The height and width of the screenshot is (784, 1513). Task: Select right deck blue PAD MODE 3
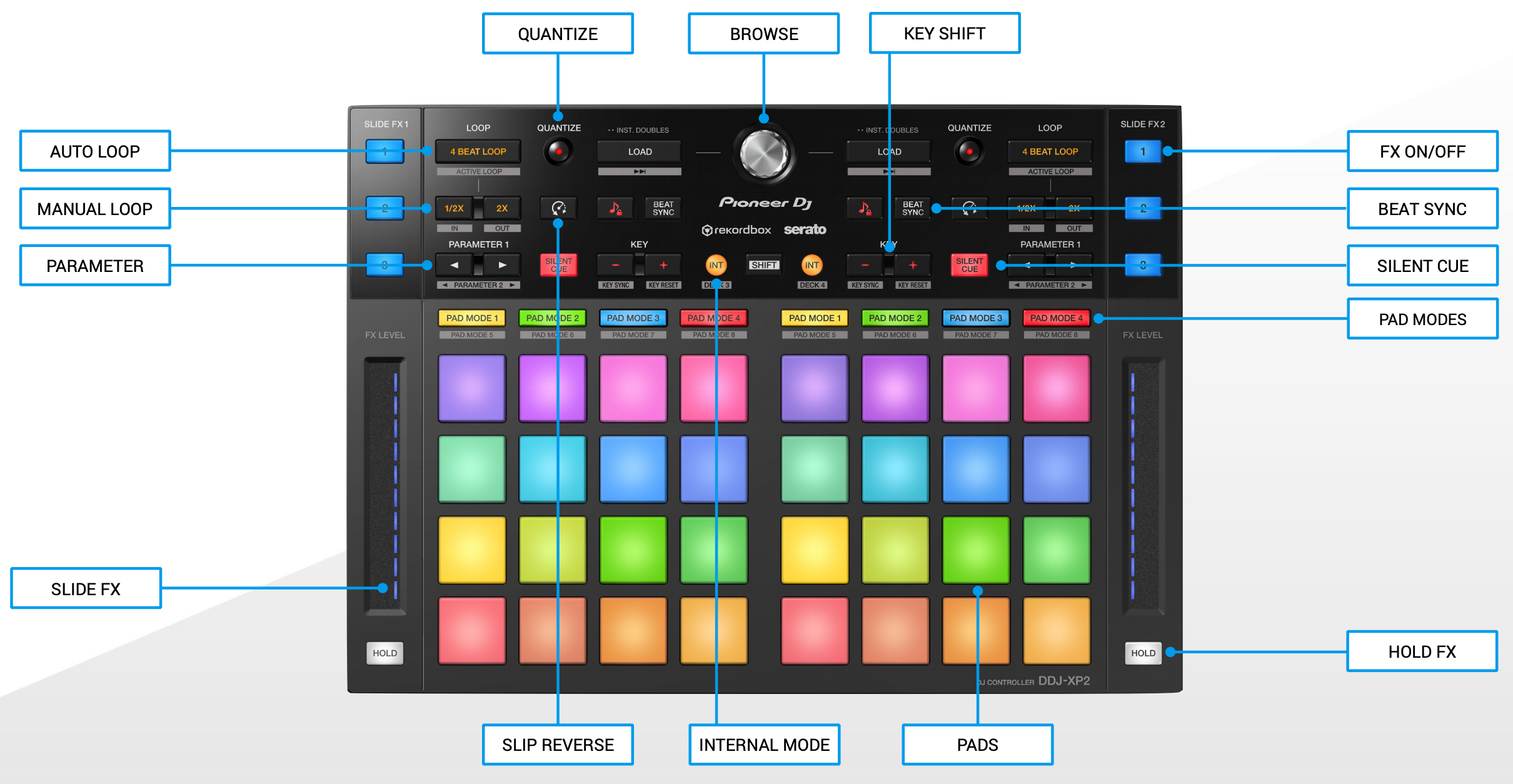point(976,318)
